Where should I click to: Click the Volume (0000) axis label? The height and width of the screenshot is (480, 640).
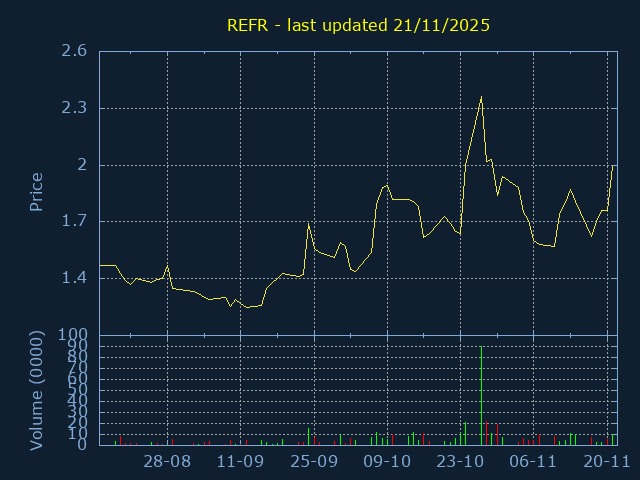click(x=36, y=390)
